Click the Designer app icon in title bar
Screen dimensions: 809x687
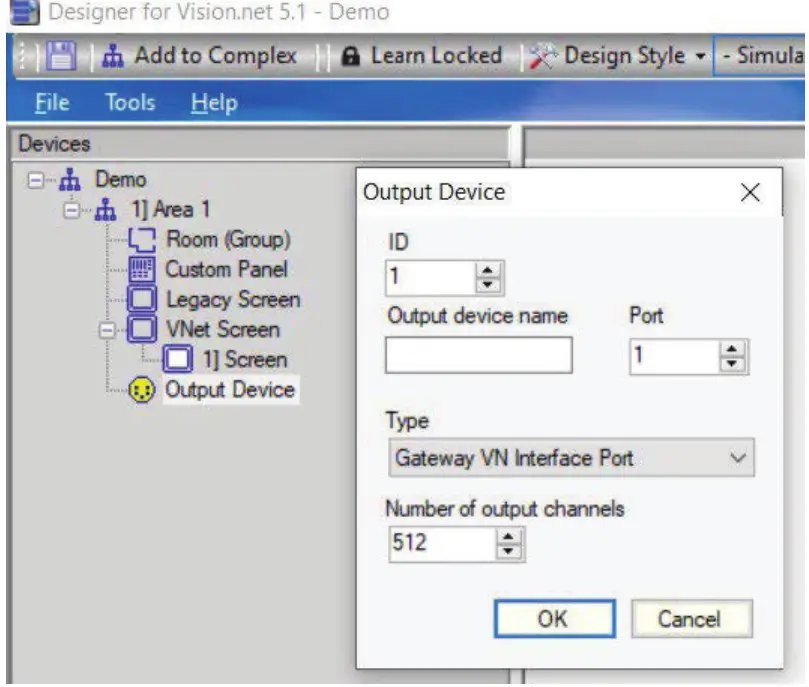pos(24,12)
